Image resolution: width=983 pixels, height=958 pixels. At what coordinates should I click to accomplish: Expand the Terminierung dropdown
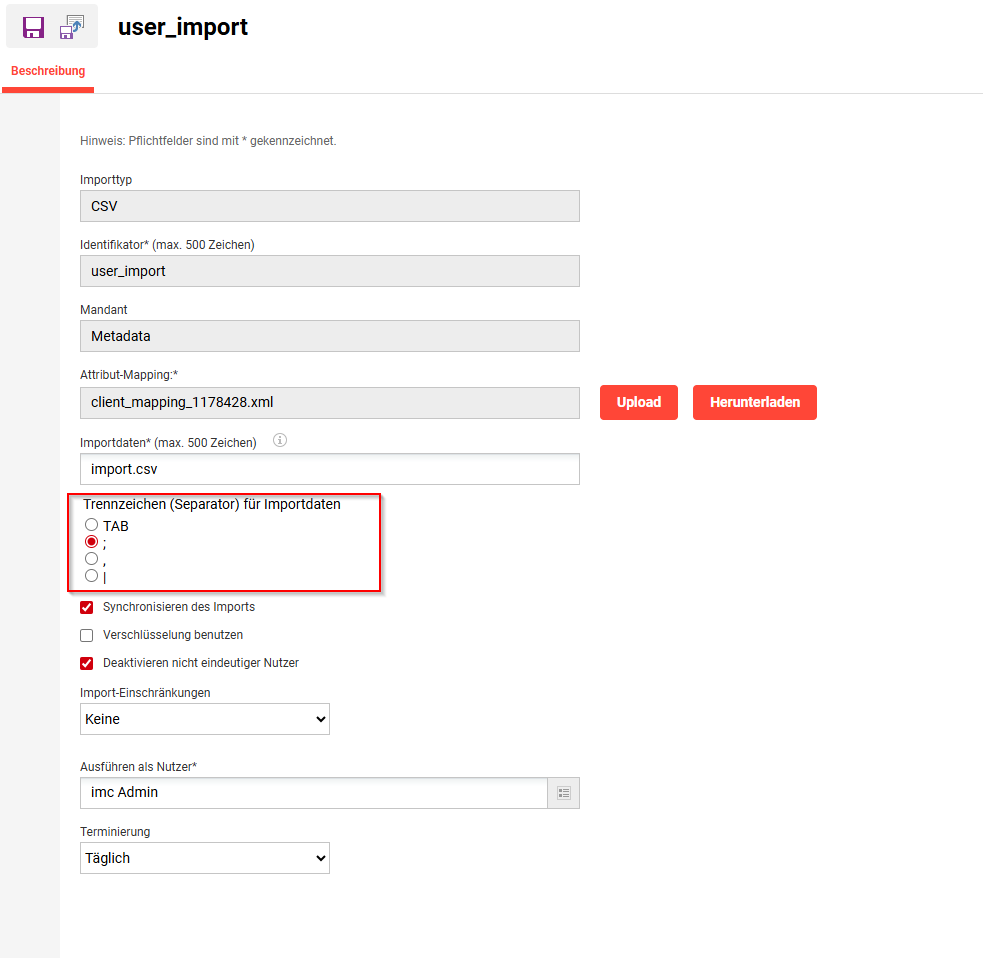coord(204,858)
